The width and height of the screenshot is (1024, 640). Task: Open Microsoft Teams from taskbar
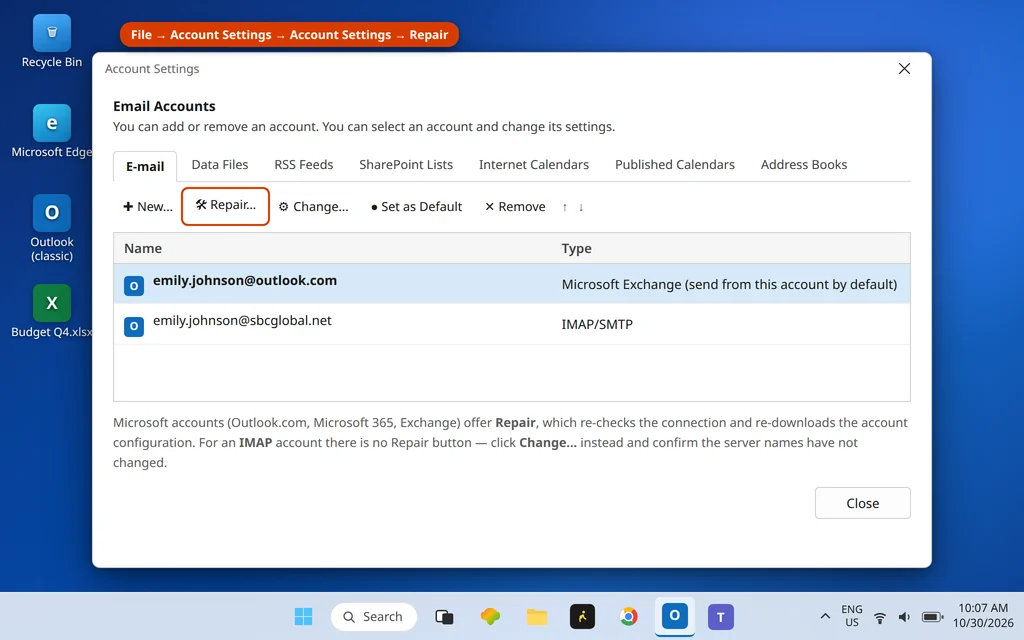720,616
